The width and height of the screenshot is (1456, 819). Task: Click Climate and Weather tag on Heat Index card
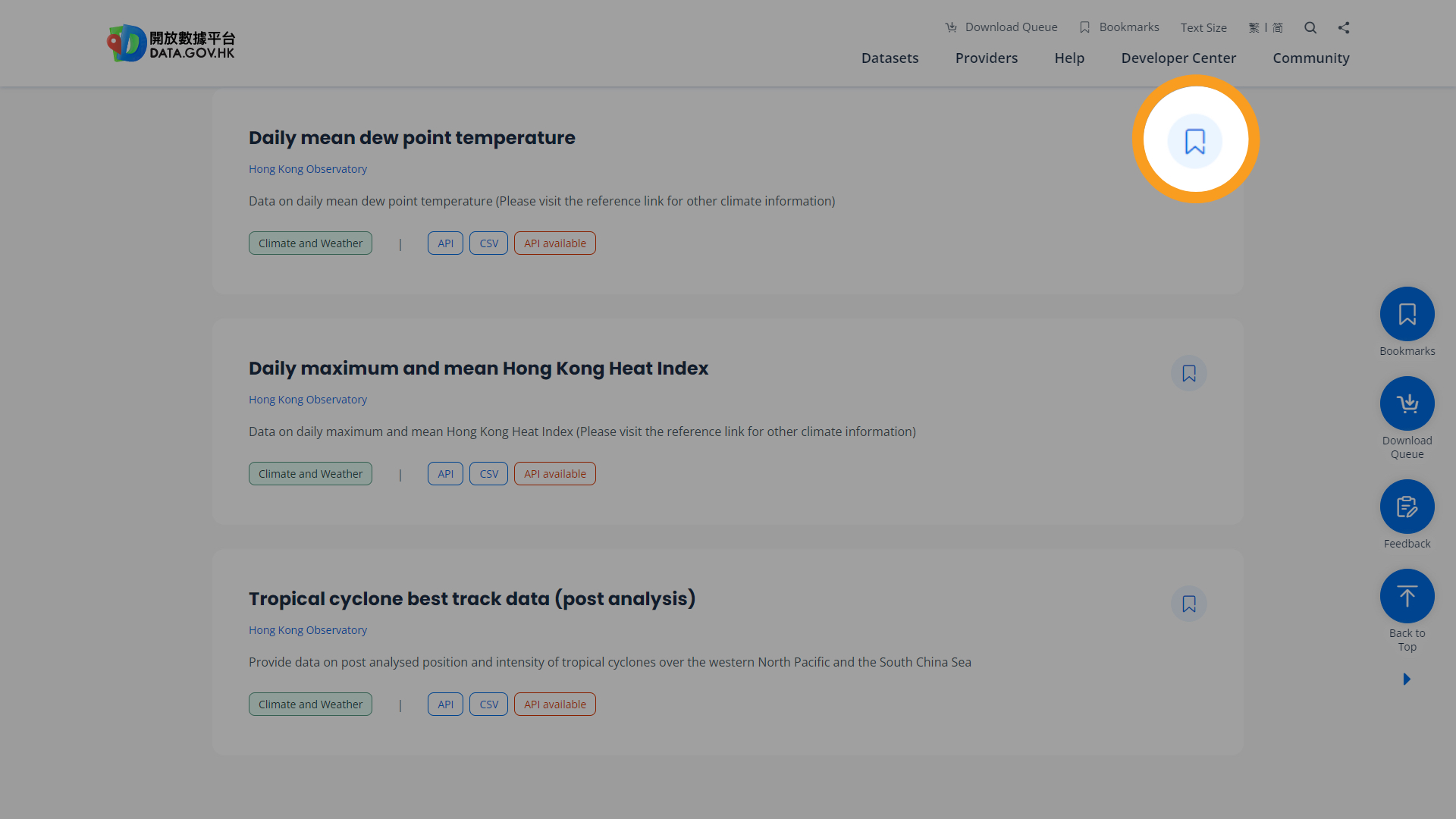[310, 474]
